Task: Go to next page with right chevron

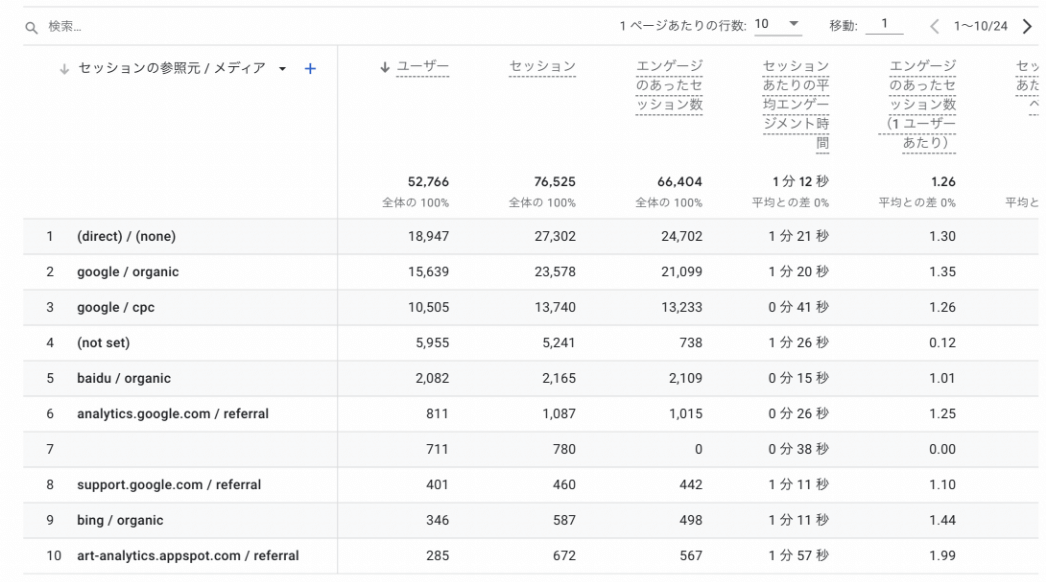Action: coord(1027,27)
